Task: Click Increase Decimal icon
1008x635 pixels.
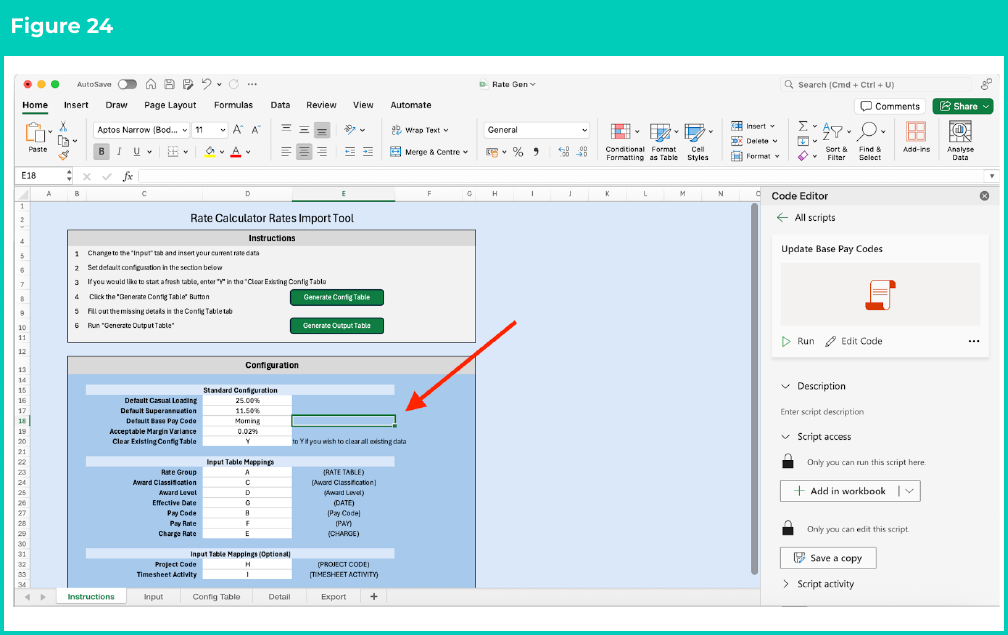Action: pos(564,152)
